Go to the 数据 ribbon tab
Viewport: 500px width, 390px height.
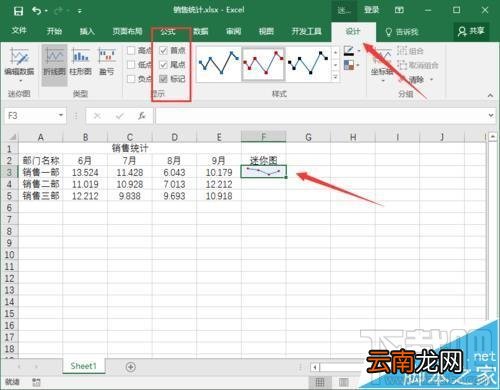click(200, 31)
